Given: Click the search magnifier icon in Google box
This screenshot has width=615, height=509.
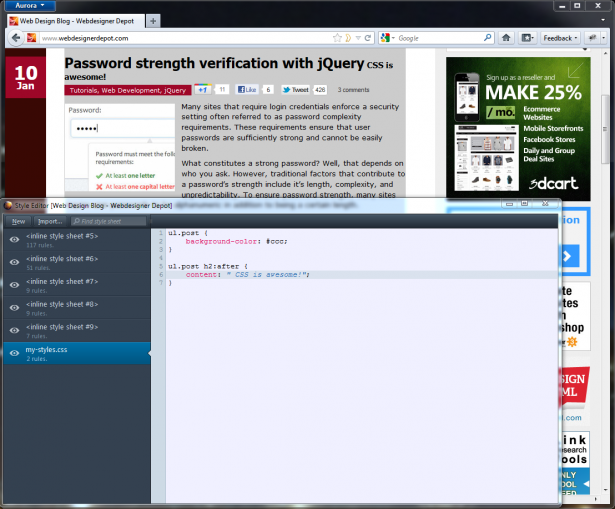Looking at the screenshot, I should [x=488, y=38].
